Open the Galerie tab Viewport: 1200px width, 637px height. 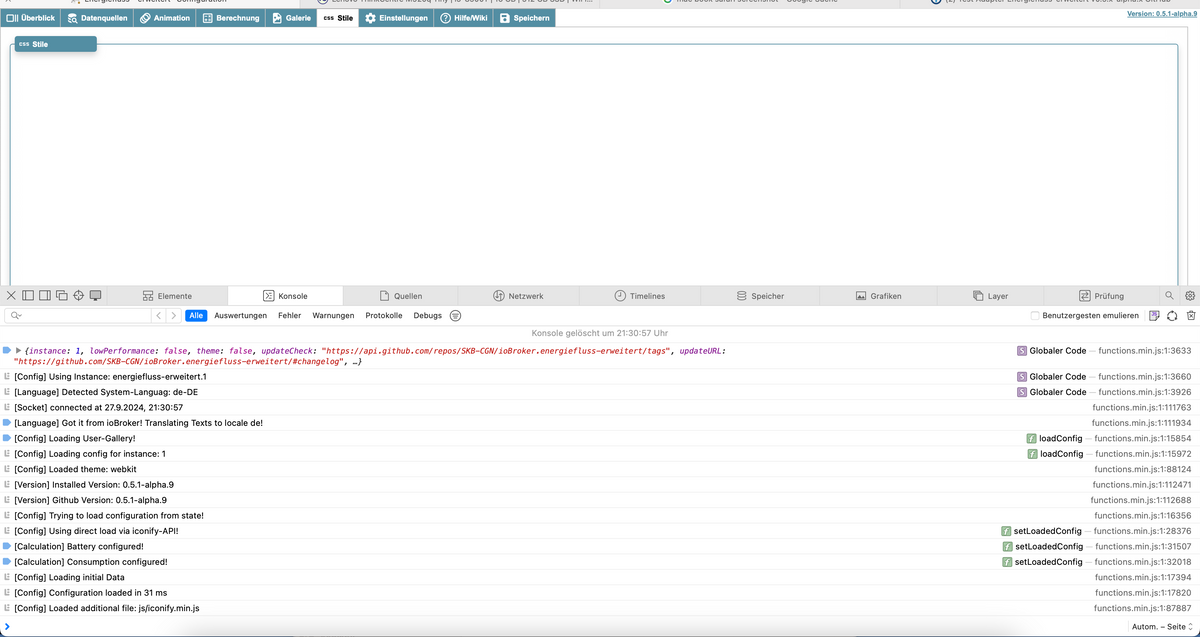[x=292, y=18]
